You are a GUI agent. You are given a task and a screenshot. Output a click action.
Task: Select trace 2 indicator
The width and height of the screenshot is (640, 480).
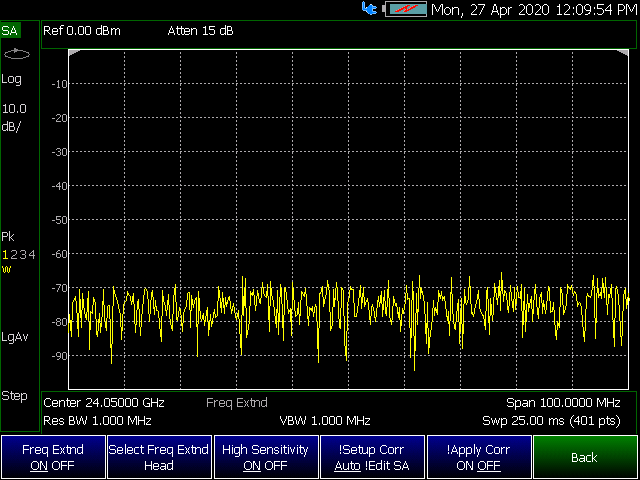click(x=14, y=255)
